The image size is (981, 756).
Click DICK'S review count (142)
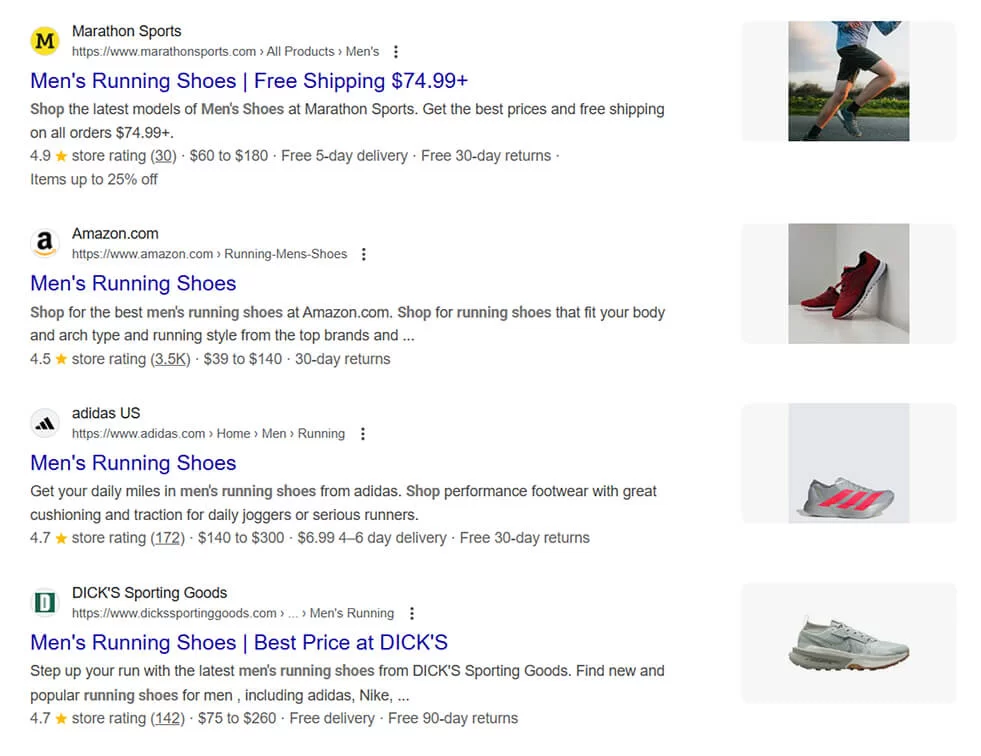pyautogui.click(x=168, y=718)
